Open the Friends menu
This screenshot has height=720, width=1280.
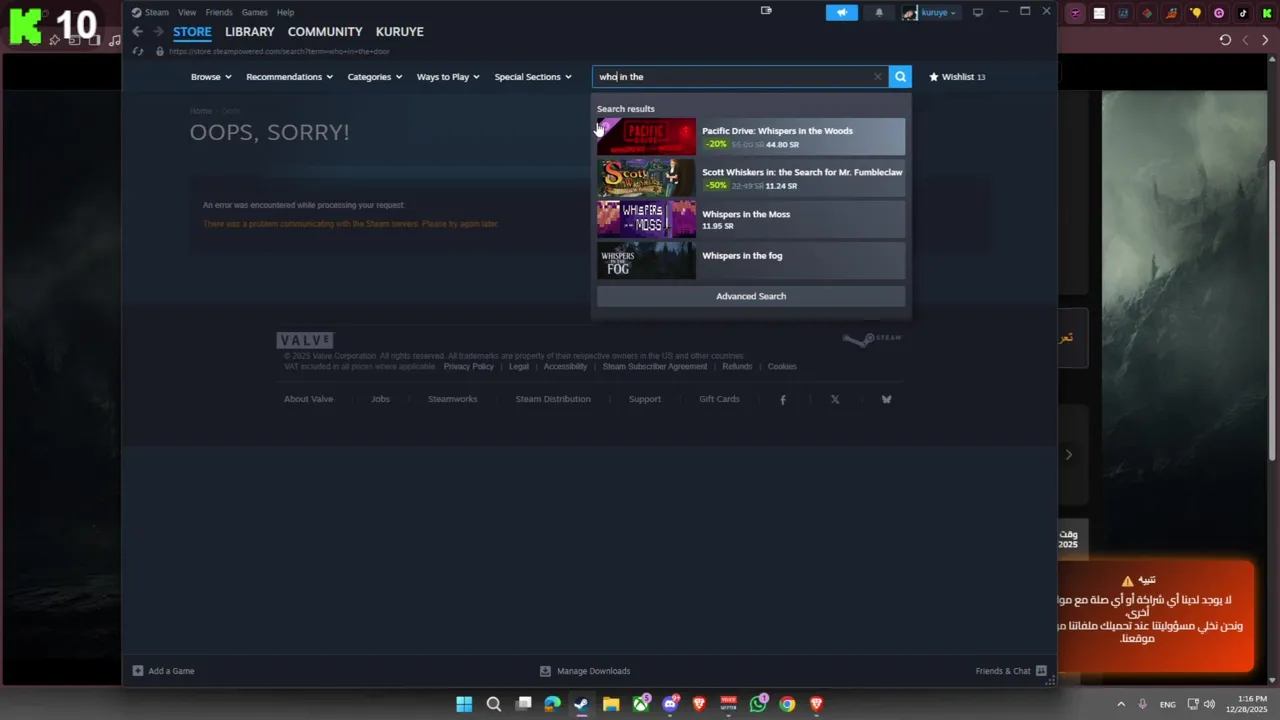point(219,12)
